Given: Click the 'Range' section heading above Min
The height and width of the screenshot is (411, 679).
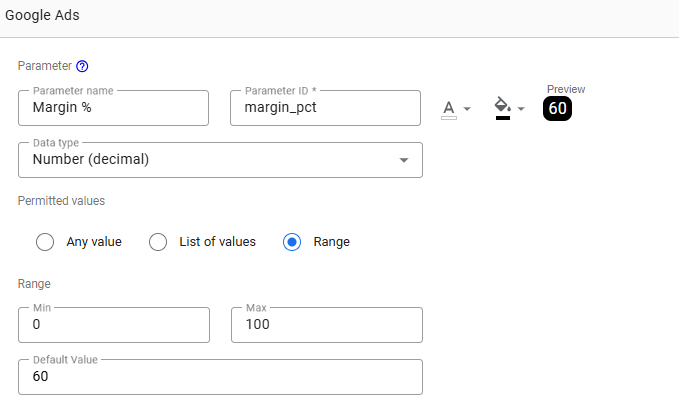Looking at the screenshot, I should [x=34, y=284].
